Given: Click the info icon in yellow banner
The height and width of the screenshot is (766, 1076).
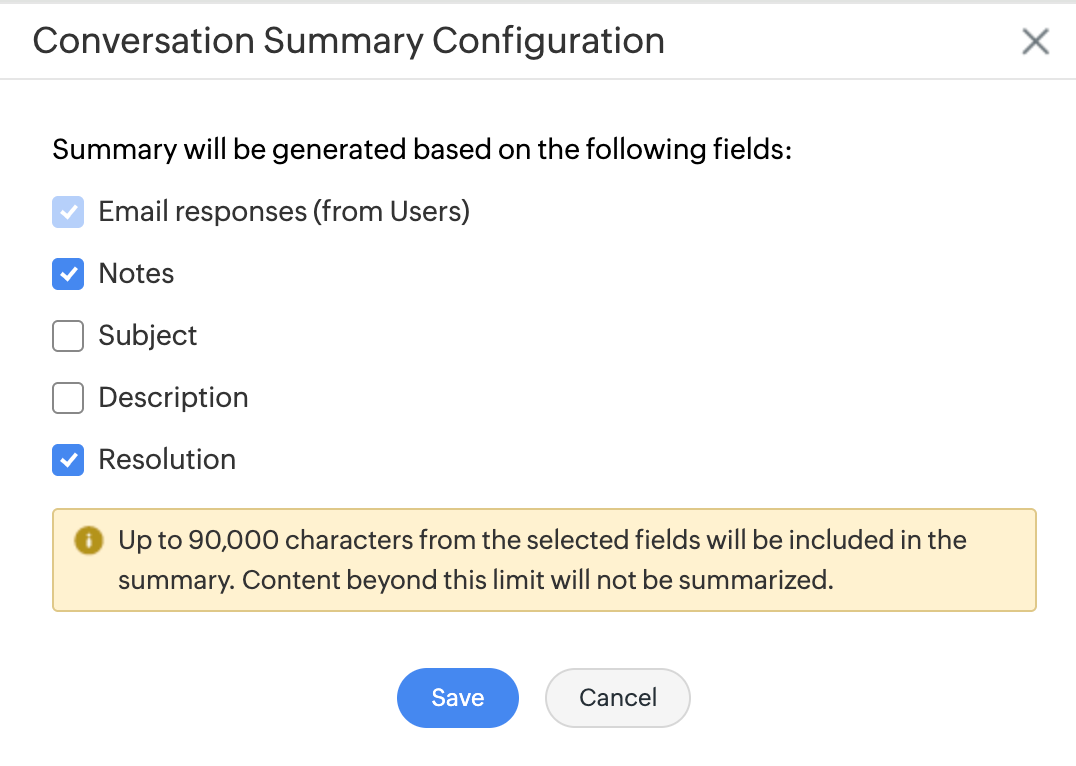Looking at the screenshot, I should point(89,540).
